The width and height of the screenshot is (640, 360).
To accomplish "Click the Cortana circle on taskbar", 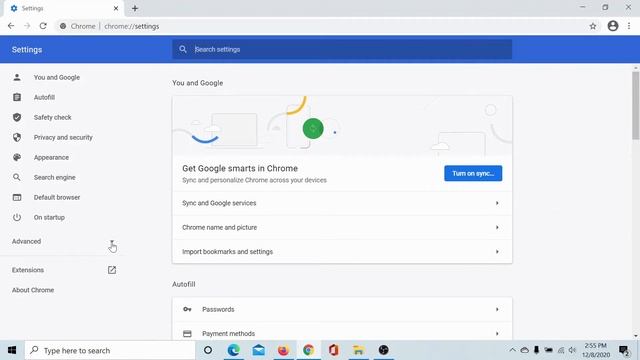I will click(x=208, y=350).
